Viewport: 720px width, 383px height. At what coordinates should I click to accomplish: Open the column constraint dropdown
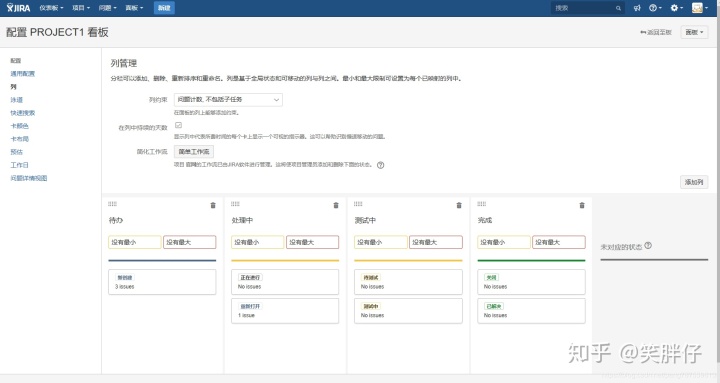pos(228,100)
